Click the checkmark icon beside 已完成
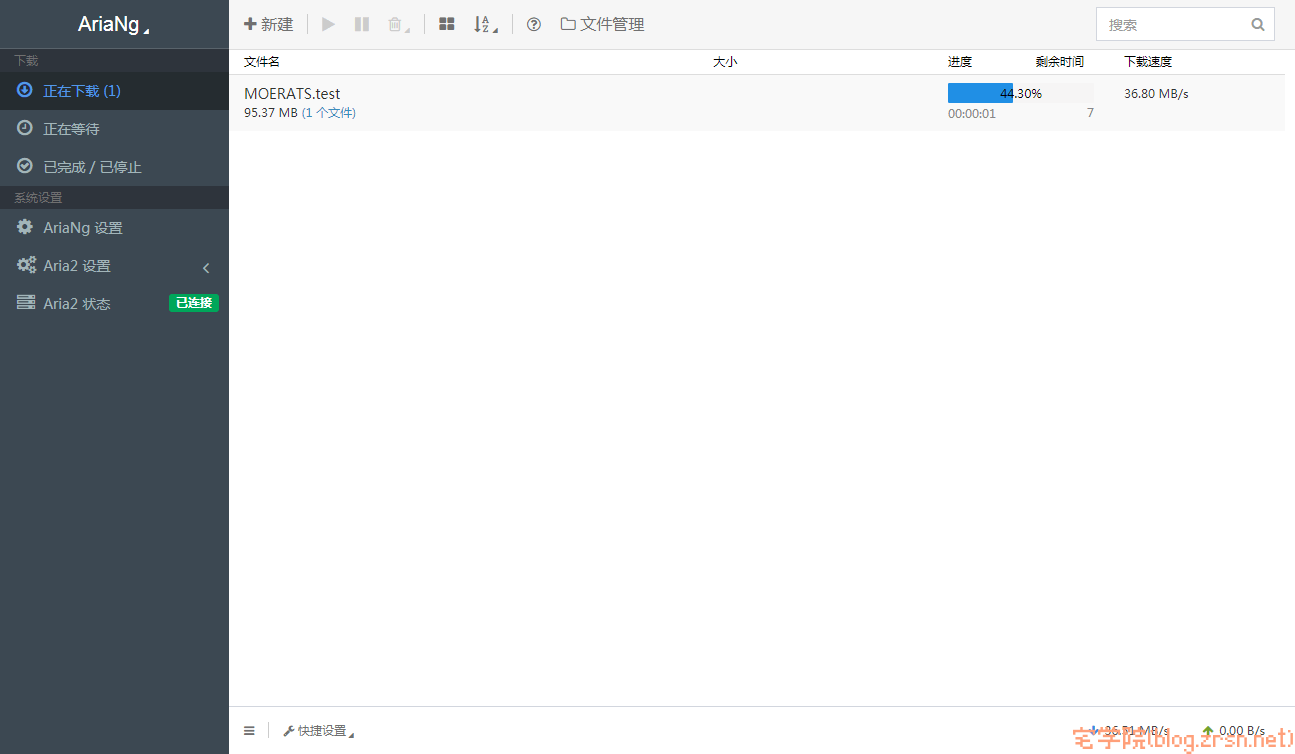Image resolution: width=1295 pixels, height=754 pixels. [x=25, y=166]
